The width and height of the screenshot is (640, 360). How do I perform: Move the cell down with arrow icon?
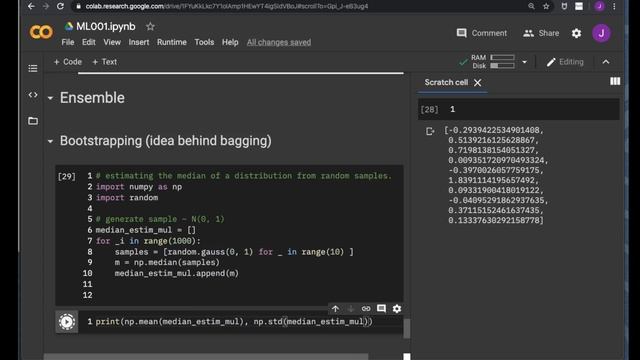click(351, 309)
